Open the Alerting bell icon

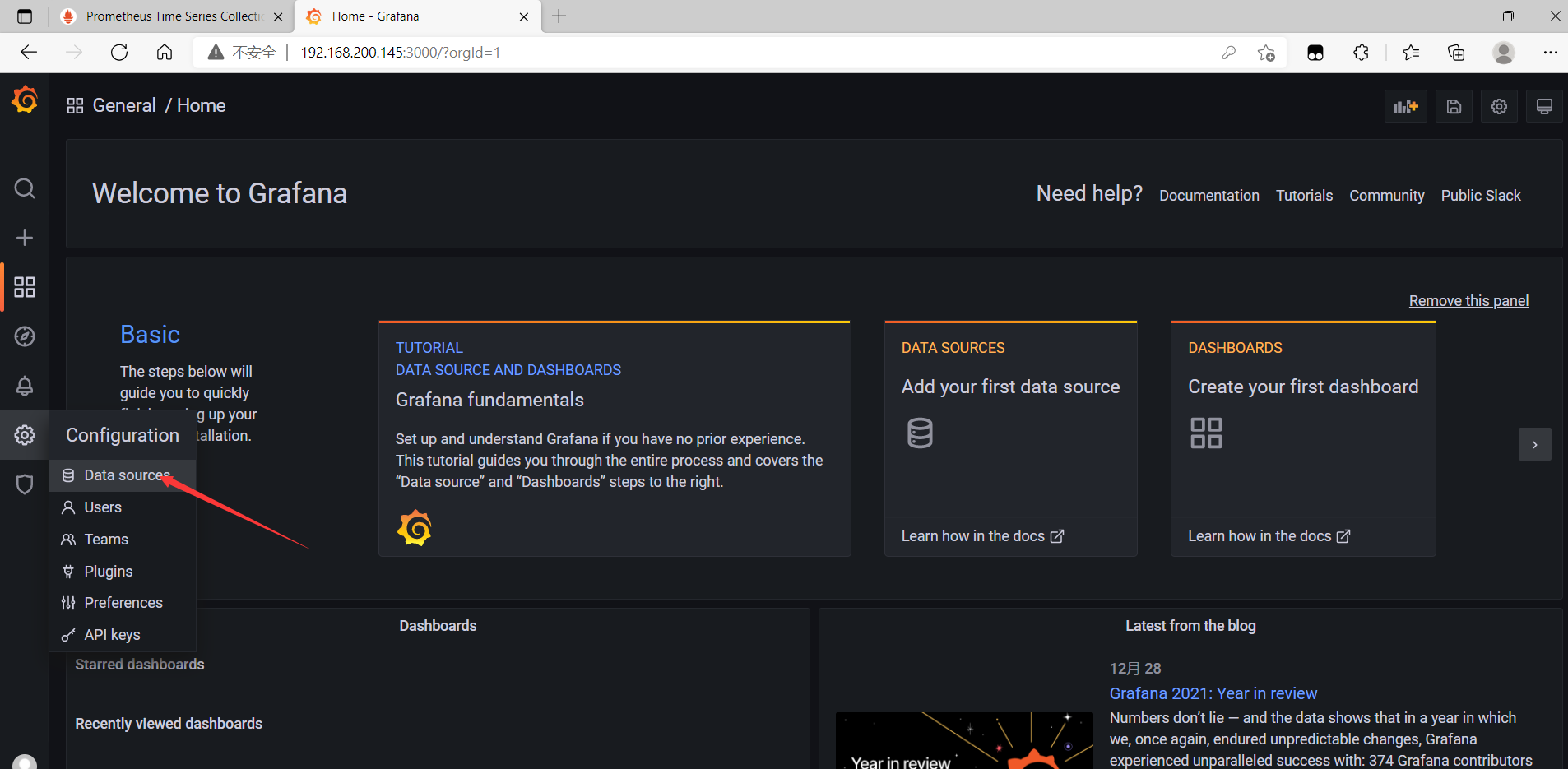(25, 386)
